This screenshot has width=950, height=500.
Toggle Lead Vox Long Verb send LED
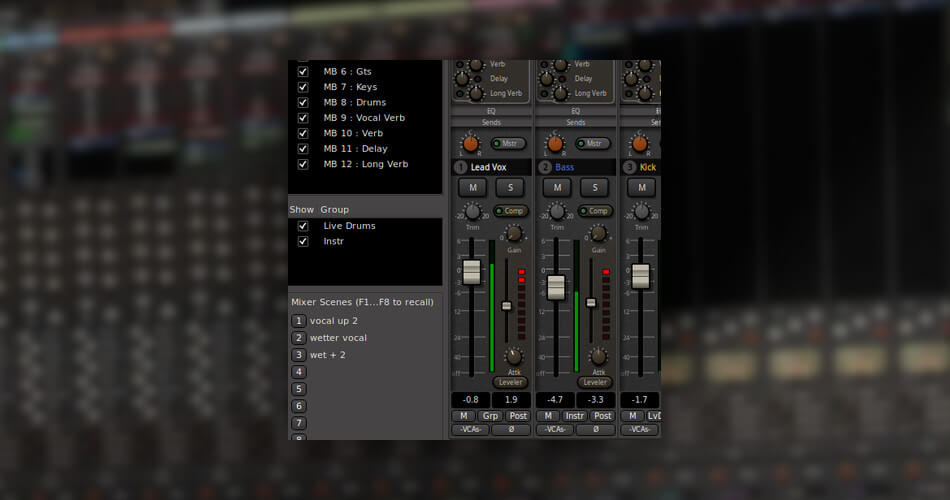[460, 94]
